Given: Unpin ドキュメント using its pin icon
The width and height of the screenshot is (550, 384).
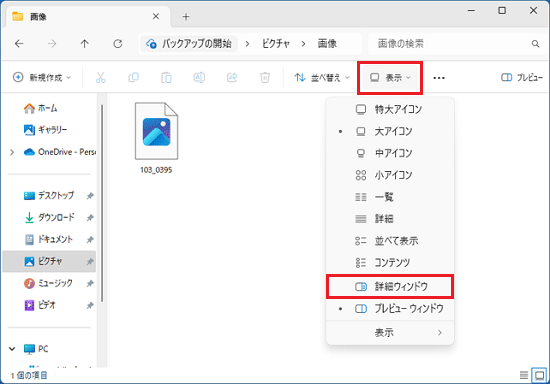Looking at the screenshot, I should coord(90,240).
